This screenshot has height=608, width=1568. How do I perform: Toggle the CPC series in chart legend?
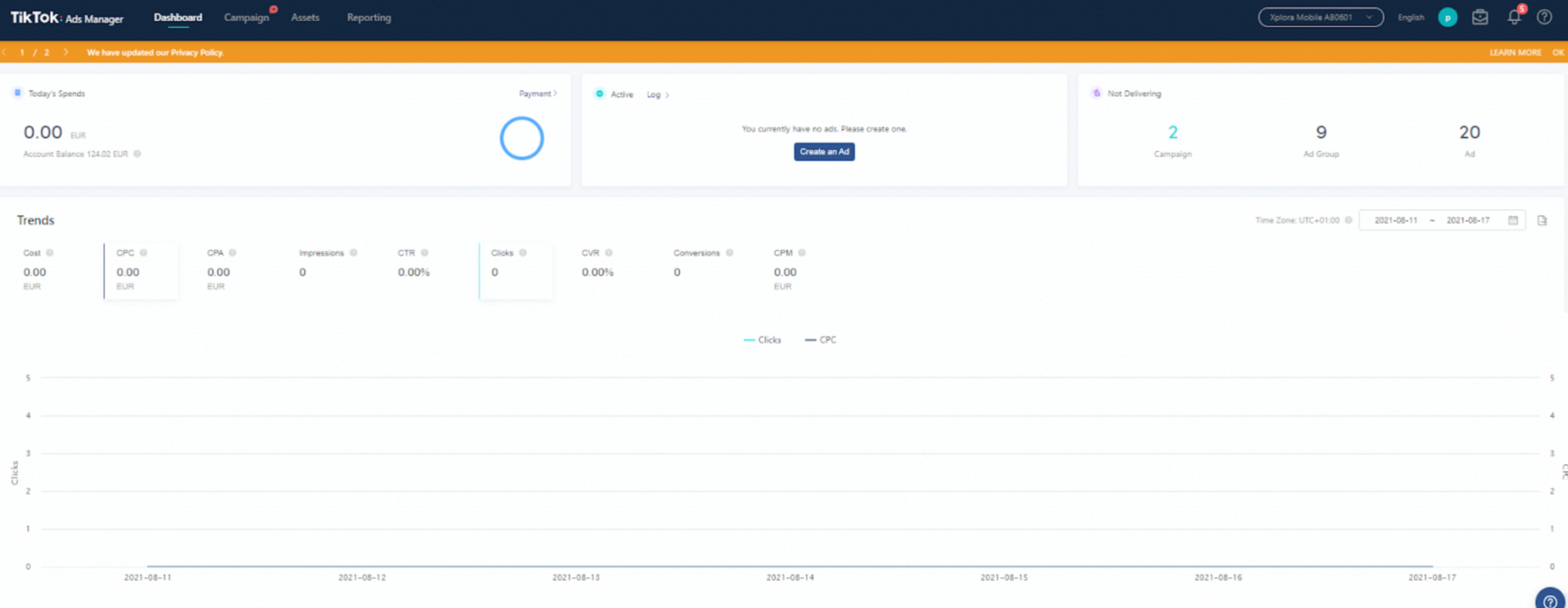pyautogui.click(x=821, y=340)
